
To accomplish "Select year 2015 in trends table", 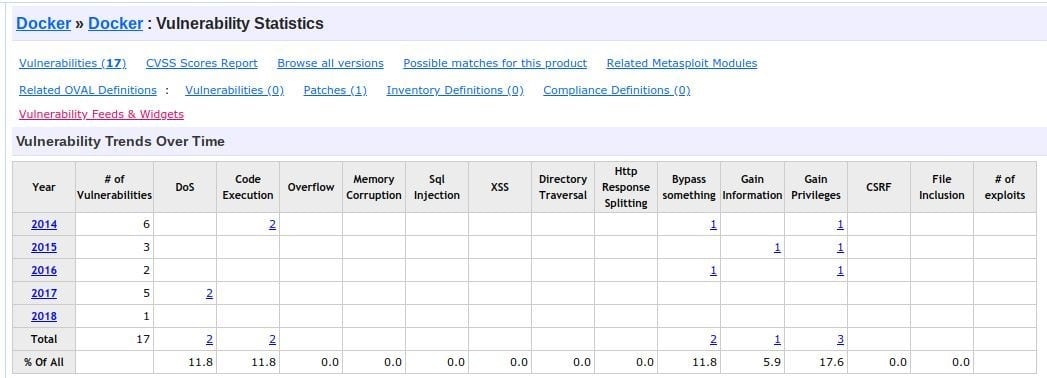I will click(x=44, y=248).
